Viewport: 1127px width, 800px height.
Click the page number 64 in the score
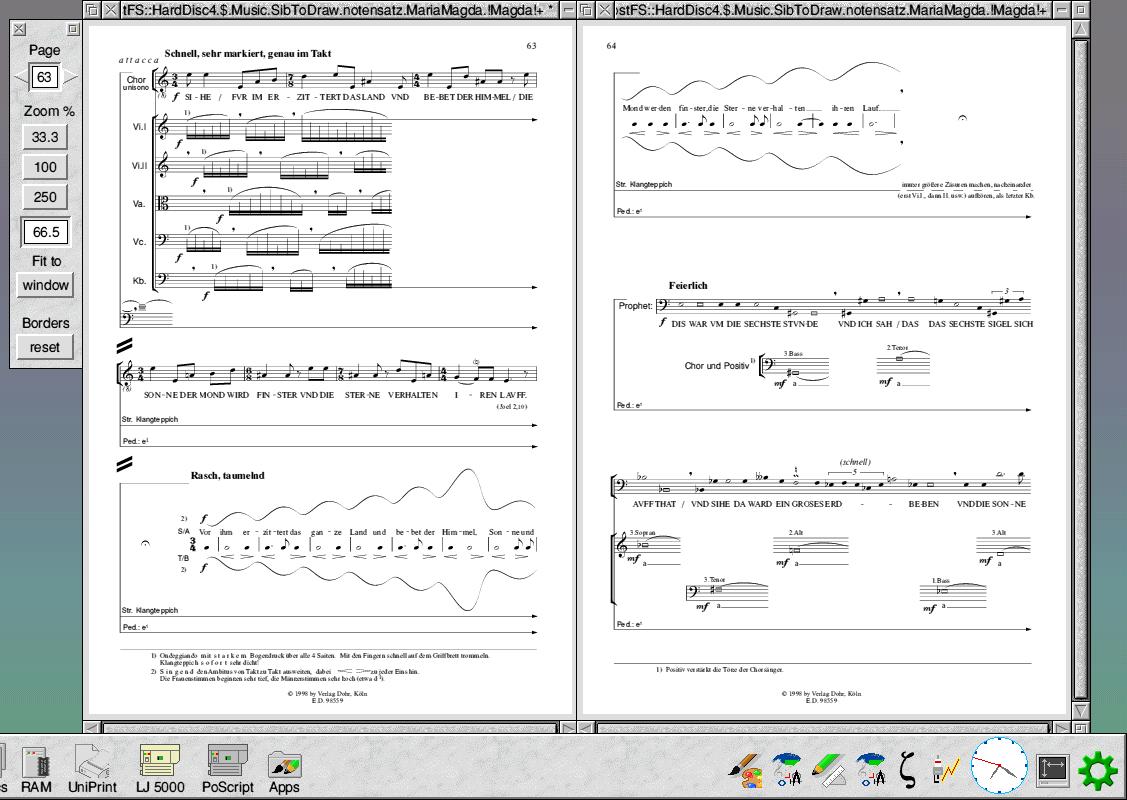pyautogui.click(x=611, y=45)
